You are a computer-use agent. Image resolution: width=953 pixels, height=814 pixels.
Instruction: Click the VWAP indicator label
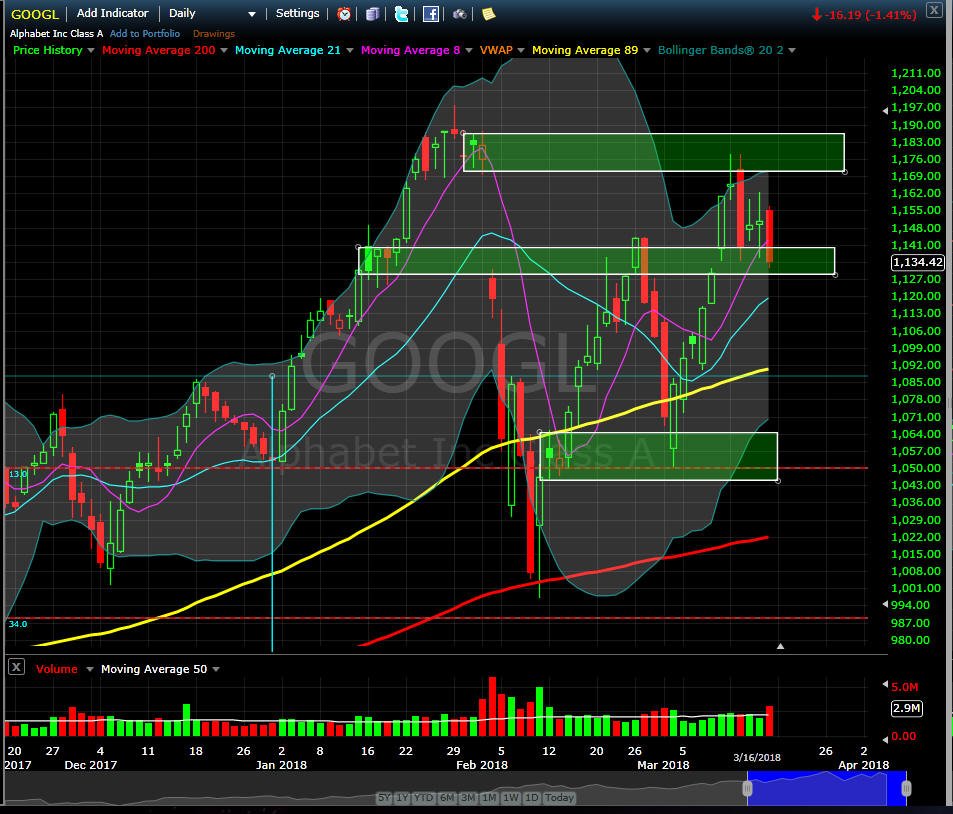point(496,50)
